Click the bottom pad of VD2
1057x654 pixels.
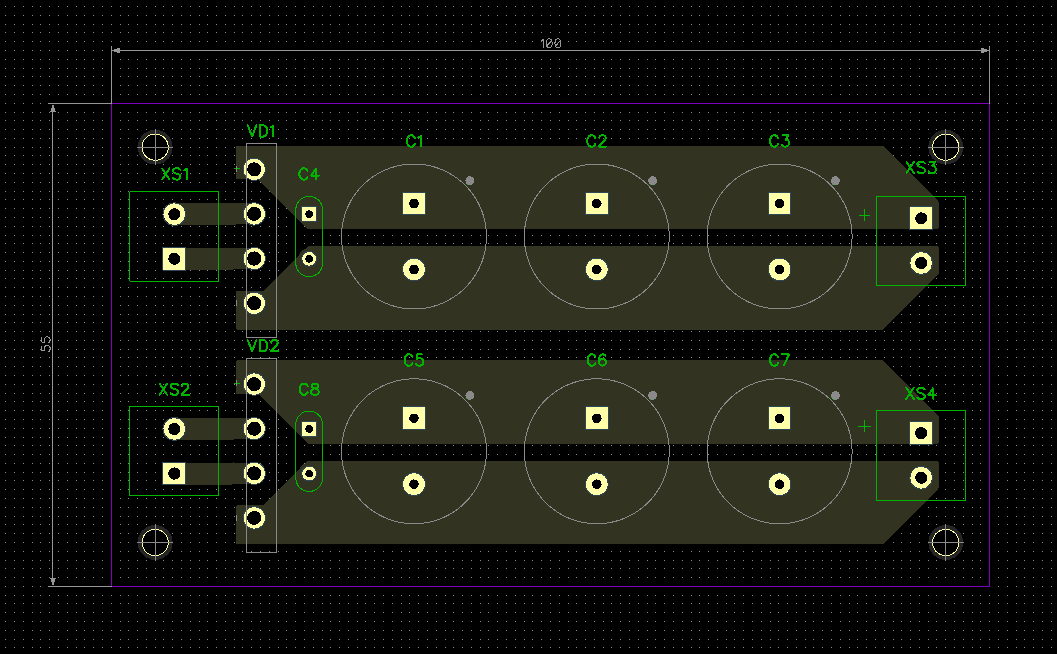(254, 517)
